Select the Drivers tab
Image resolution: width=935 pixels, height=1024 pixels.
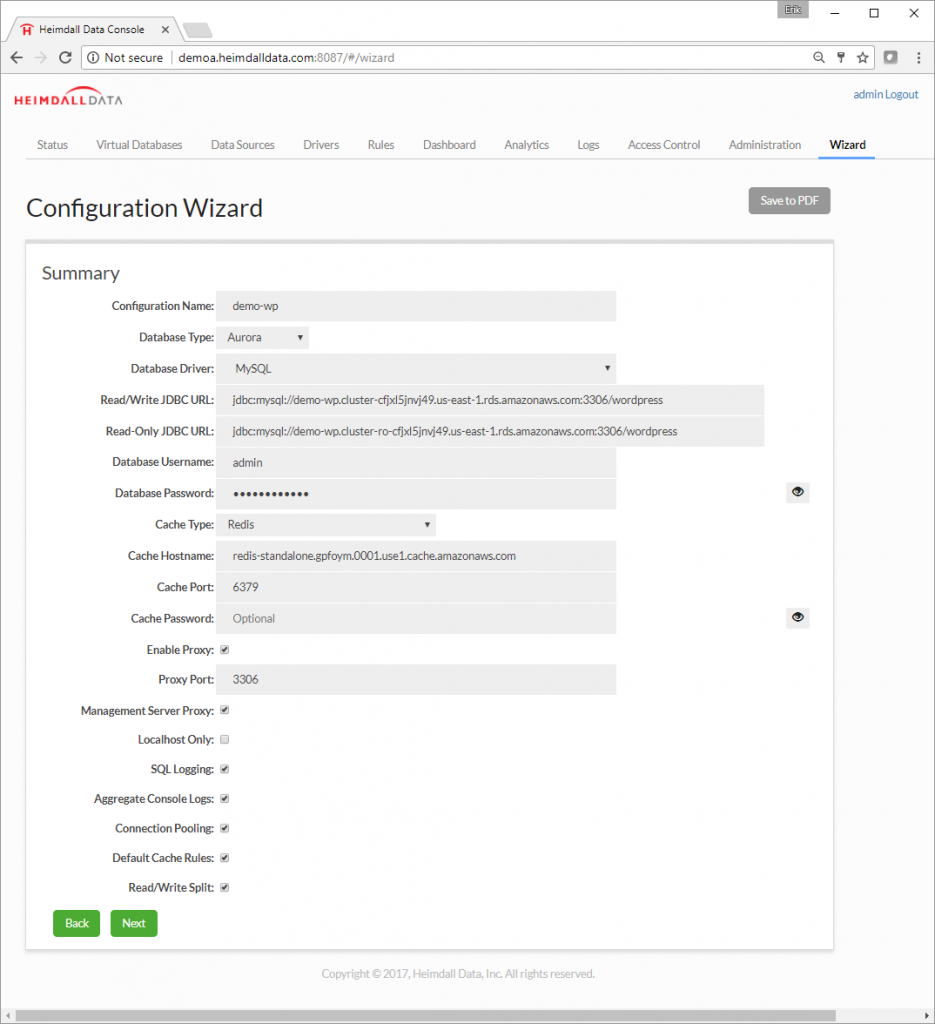click(x=321, y=145)
